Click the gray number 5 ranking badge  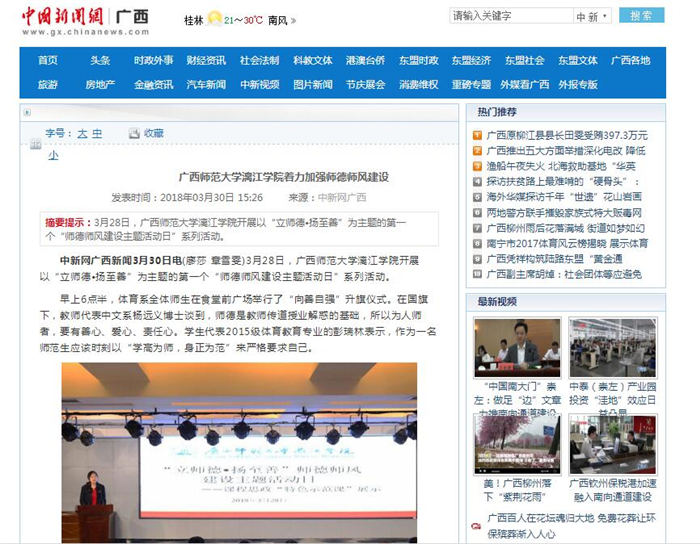click(478, 197)
